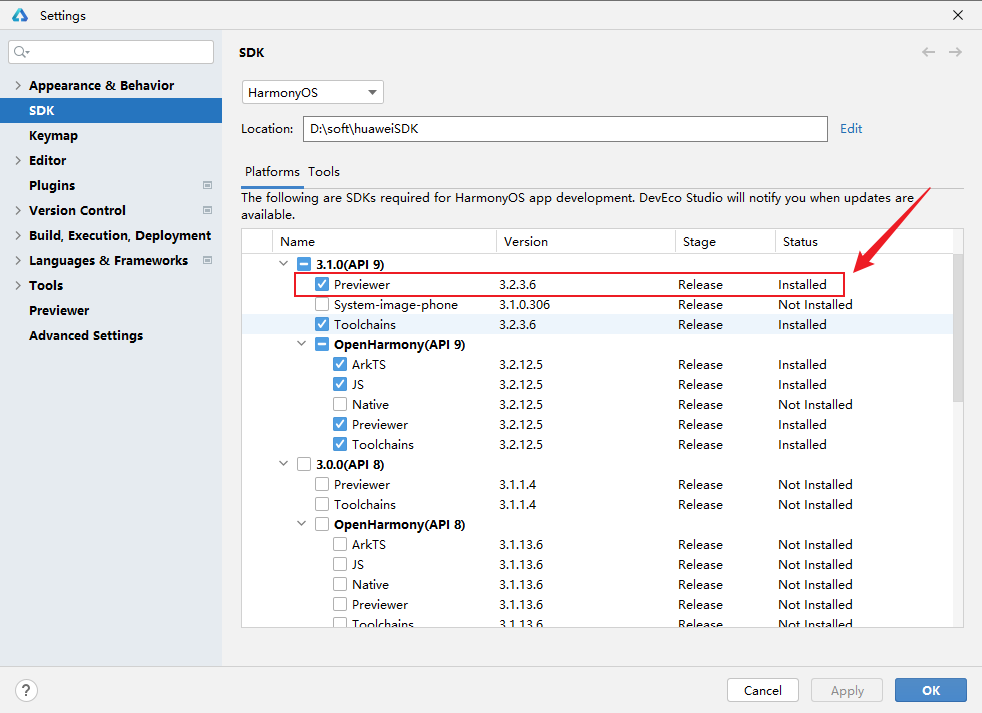Expand the Tools settings node
Screen dimensions: 982x713
pyautogui.click(x=18, y=286)
